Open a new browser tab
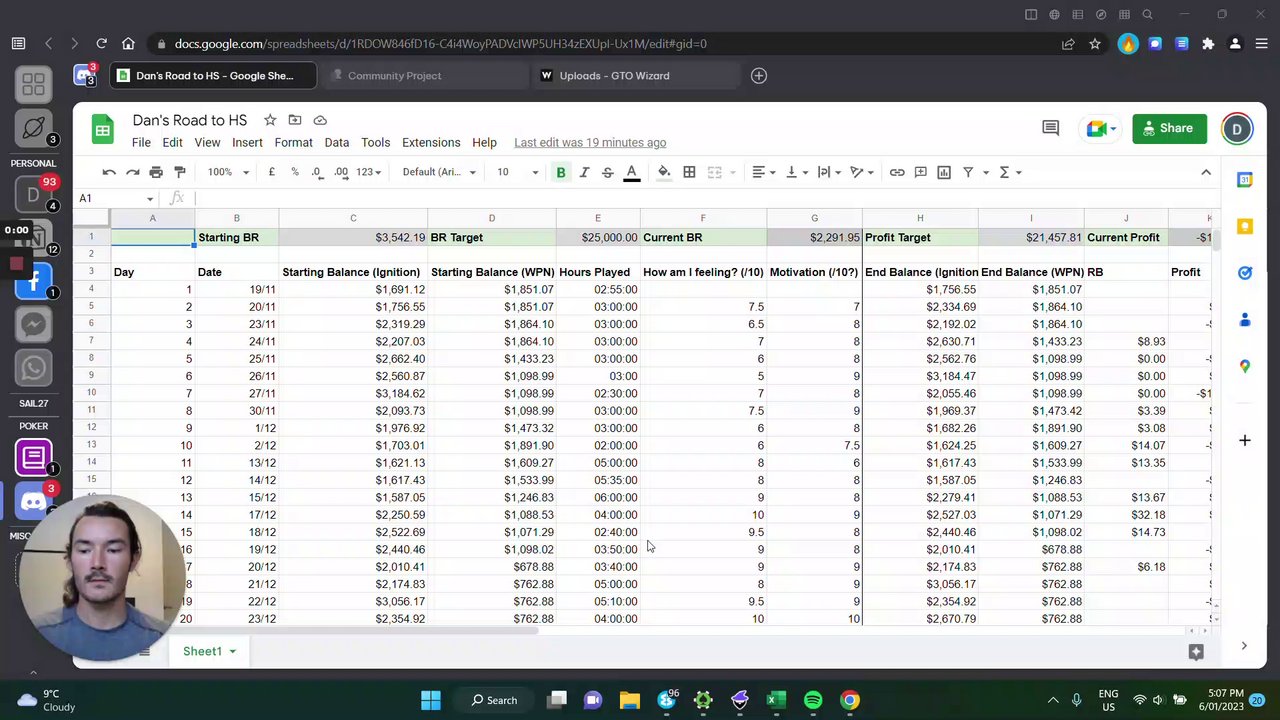This screenshot has height=720, width=1280. point(759,75)
